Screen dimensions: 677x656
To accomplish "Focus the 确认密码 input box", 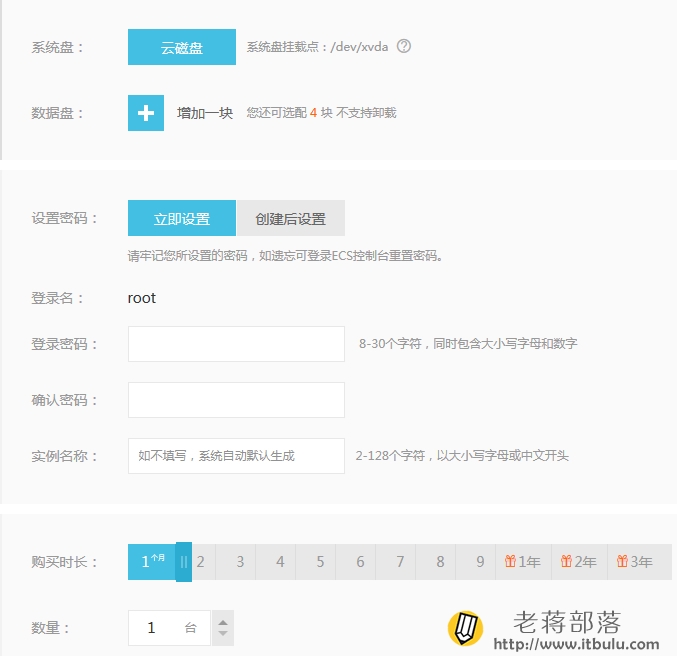I will (236, 400).
